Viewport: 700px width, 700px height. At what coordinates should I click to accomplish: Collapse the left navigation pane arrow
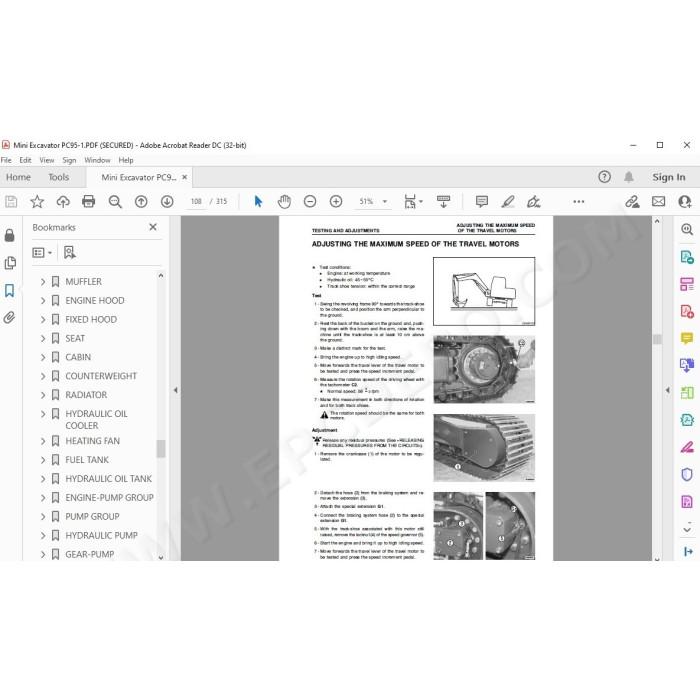[175, 390]
